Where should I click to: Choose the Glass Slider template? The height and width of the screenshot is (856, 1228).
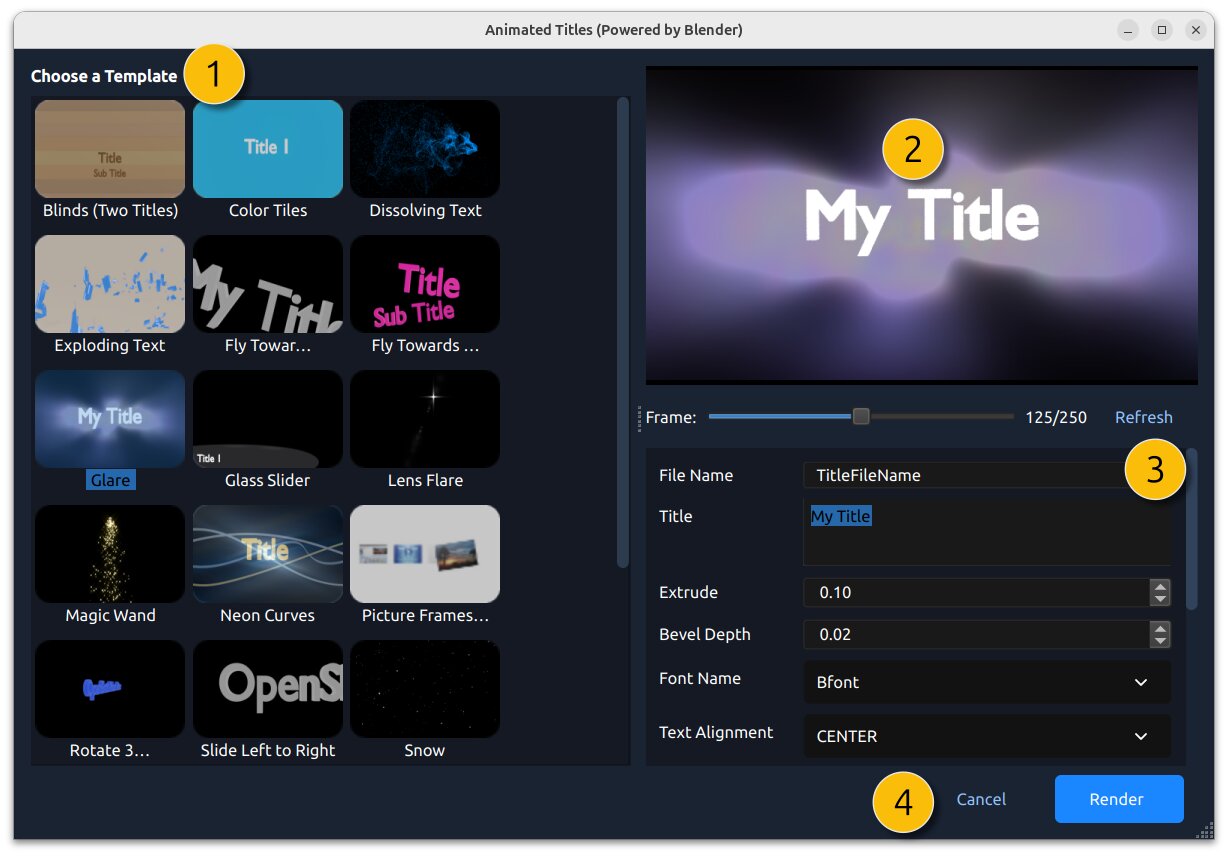(268, 419)
